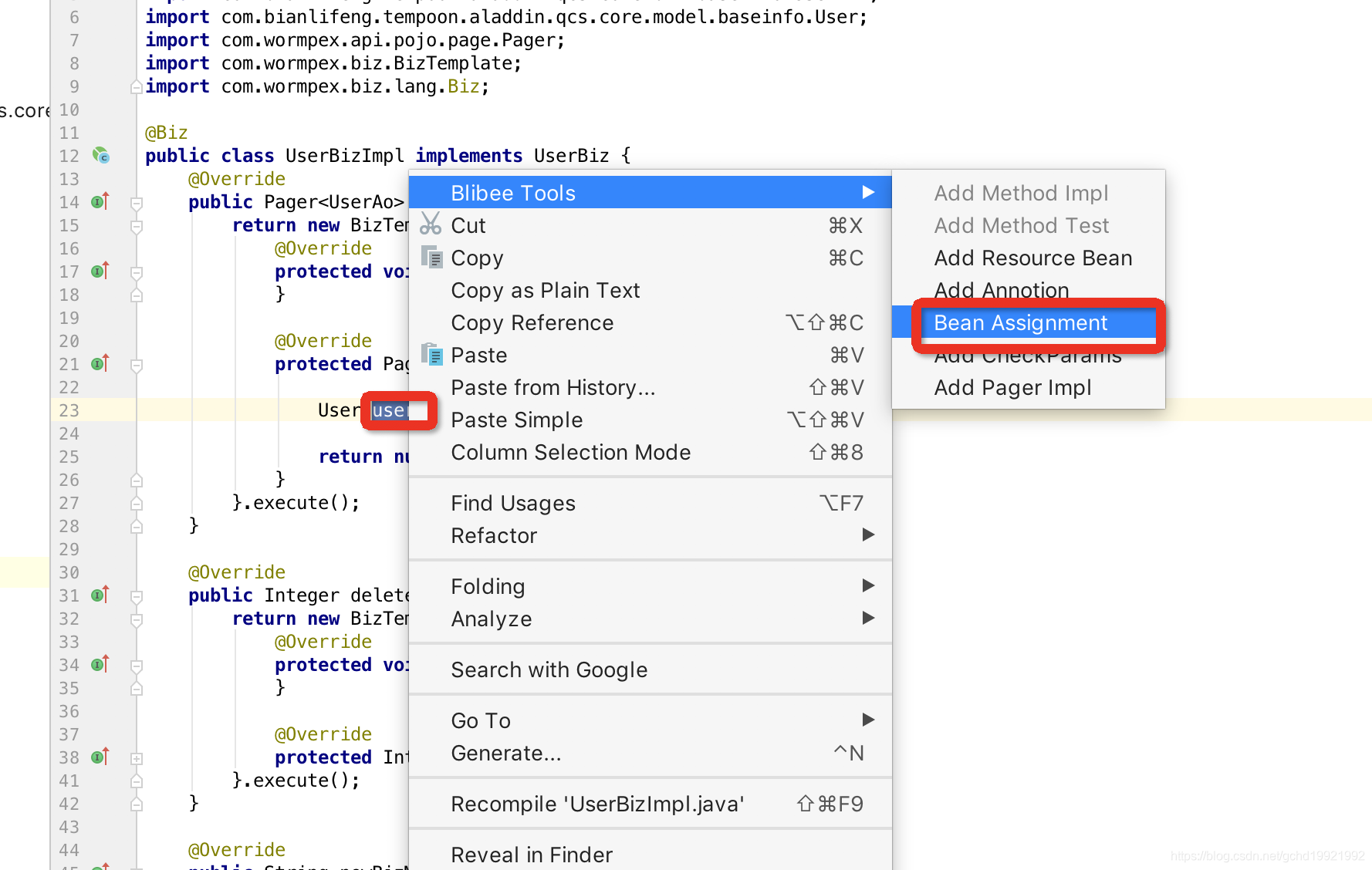
Task: Open the Folding submenu
Action: coord(650,586)
